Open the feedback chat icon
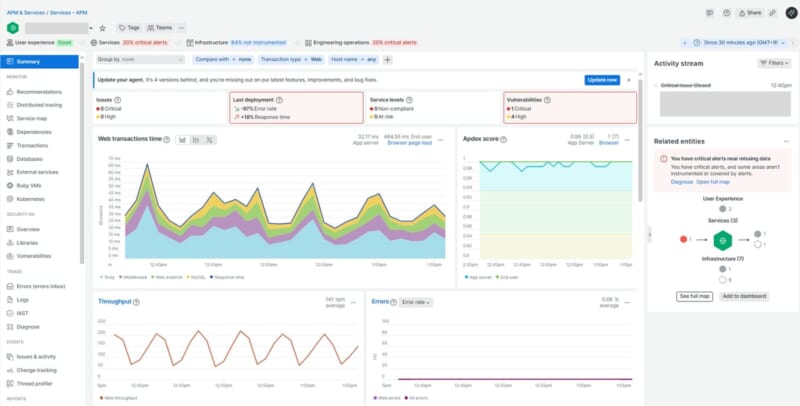 tap(710, 13)
